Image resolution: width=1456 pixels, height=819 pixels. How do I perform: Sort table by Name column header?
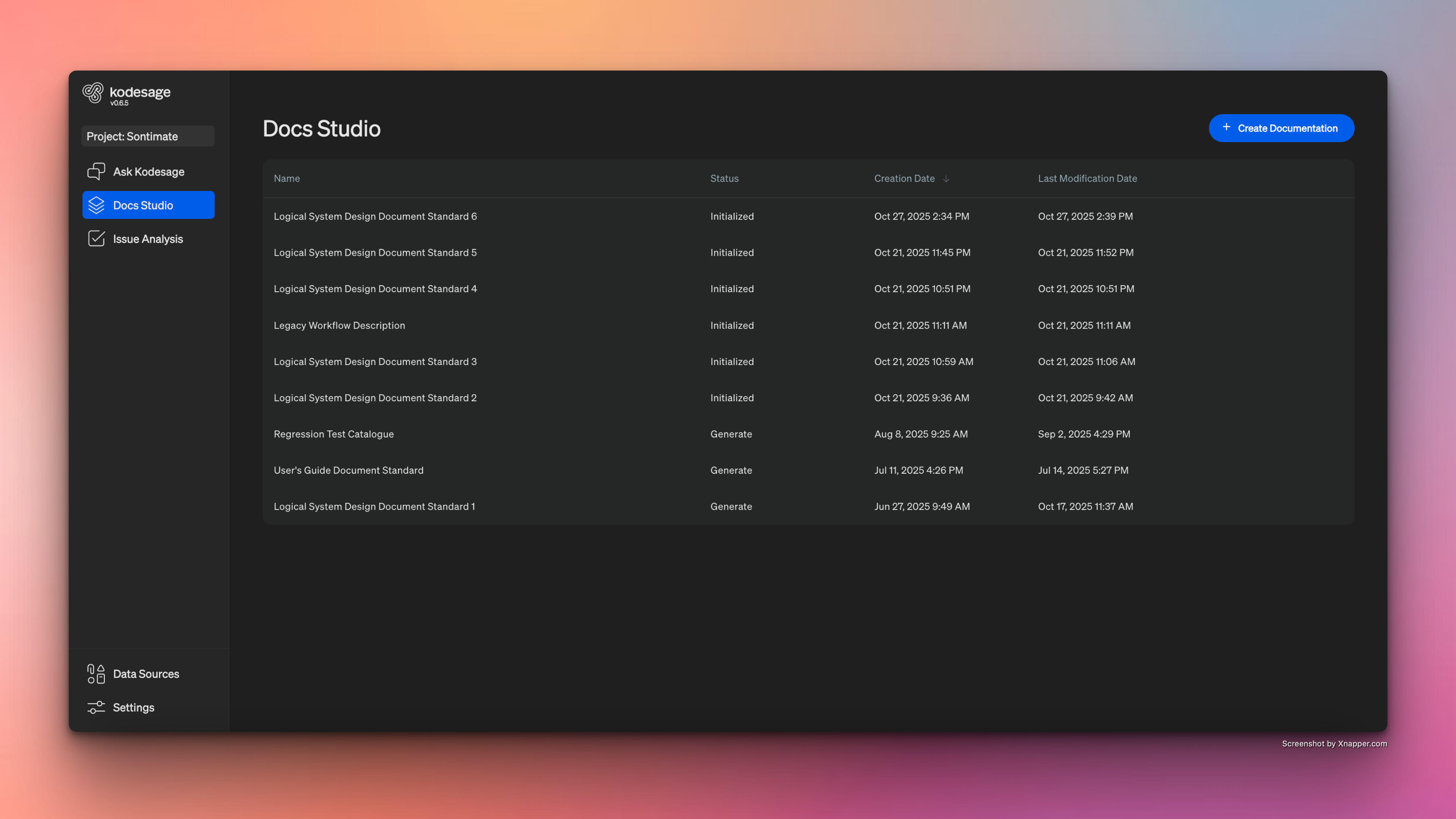[287, 179]
